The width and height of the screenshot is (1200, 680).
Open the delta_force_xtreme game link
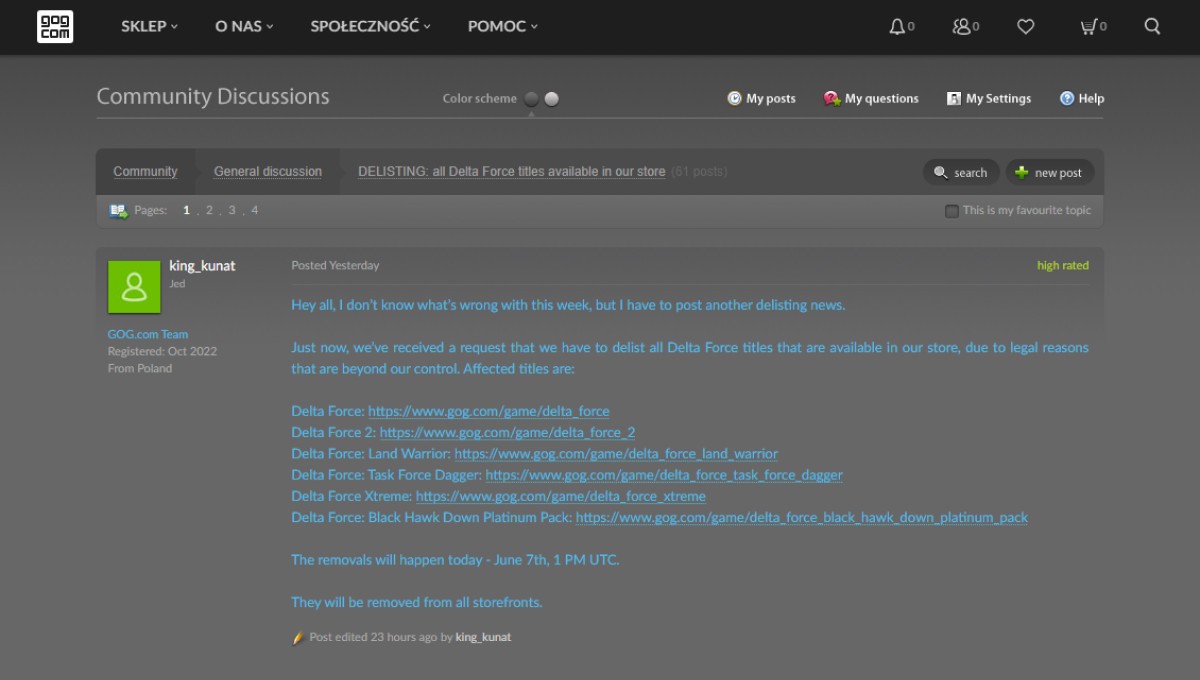pyautogui.click(x=561, y=496)
